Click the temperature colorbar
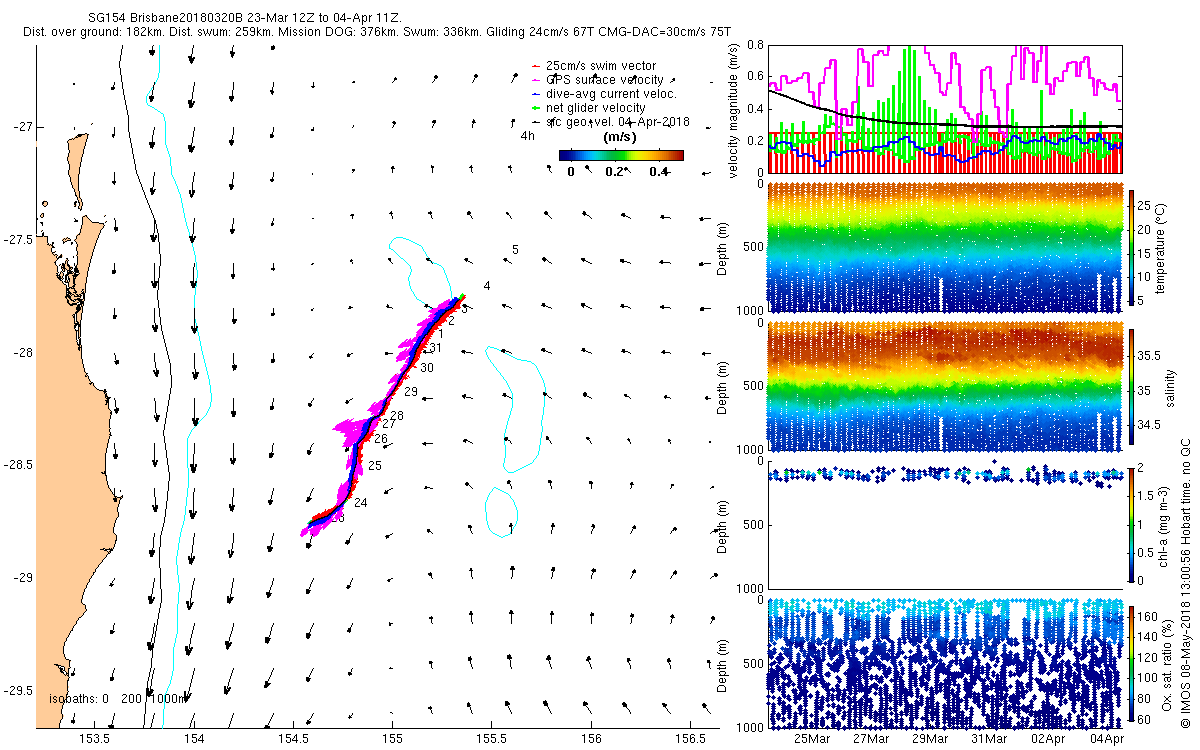 coord(1132,248)
